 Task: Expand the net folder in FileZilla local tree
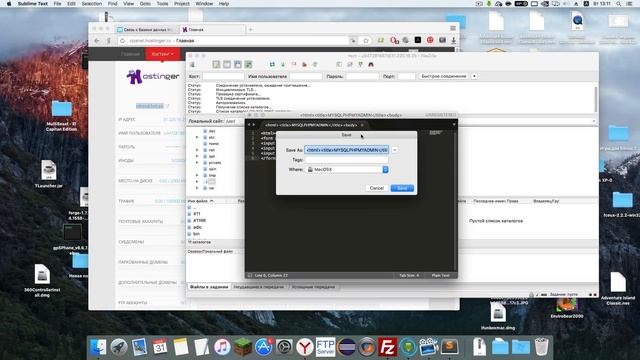point(197,150)
